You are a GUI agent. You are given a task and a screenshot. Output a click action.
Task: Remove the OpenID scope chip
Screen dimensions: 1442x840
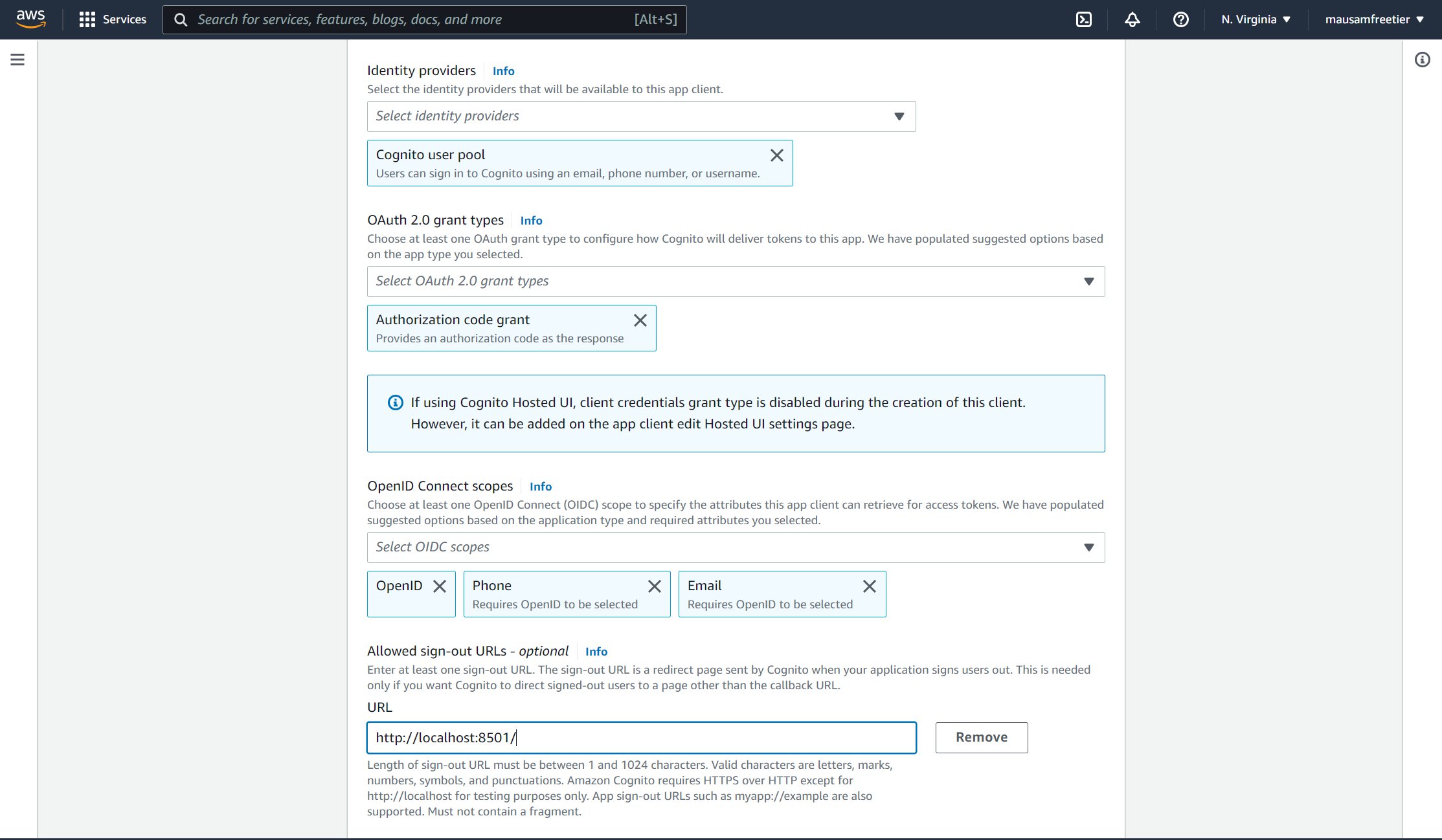[x=440, y=586]
